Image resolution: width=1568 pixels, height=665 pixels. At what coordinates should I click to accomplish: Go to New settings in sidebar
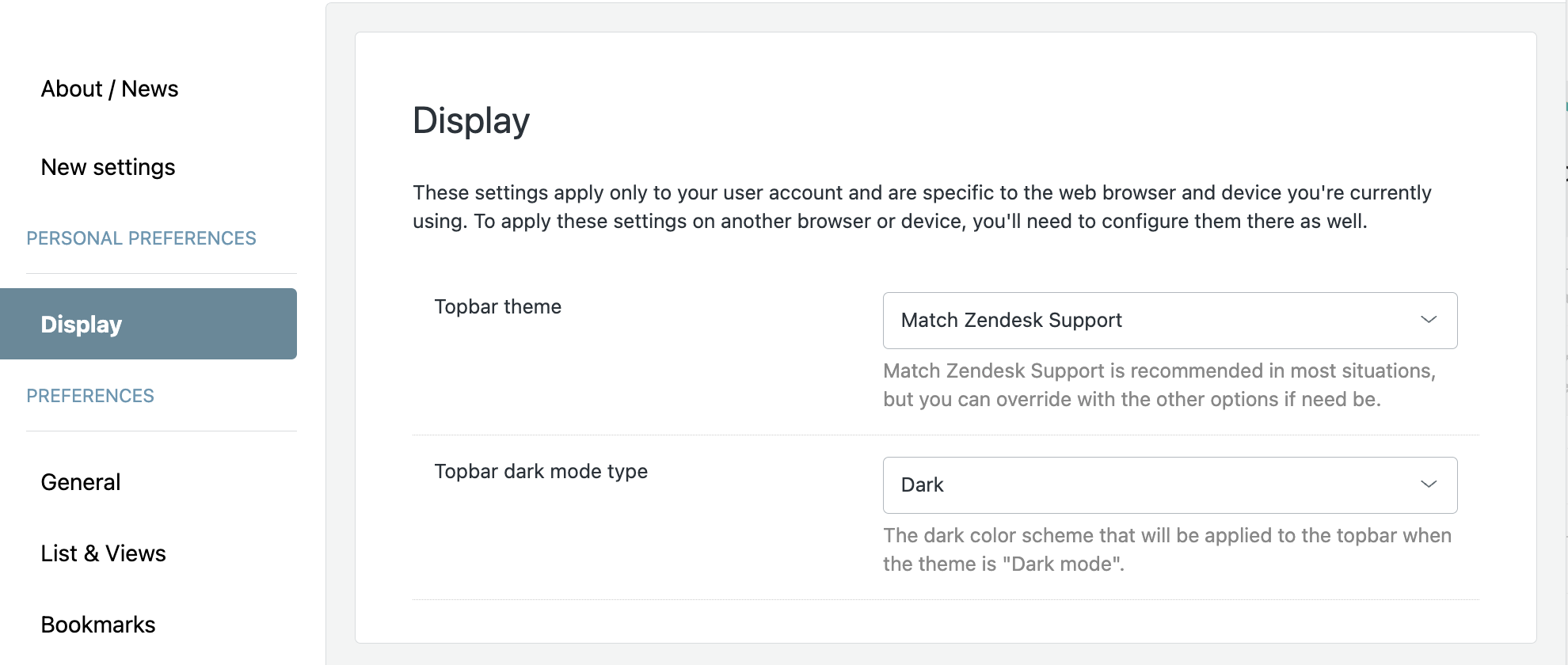[x=108, y=167]
